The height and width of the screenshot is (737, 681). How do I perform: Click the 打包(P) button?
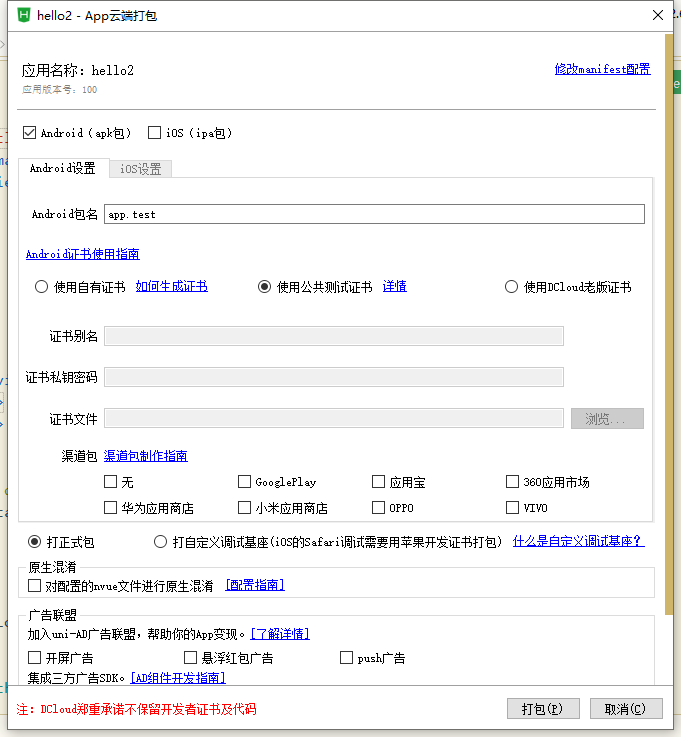tap(543, 708)
